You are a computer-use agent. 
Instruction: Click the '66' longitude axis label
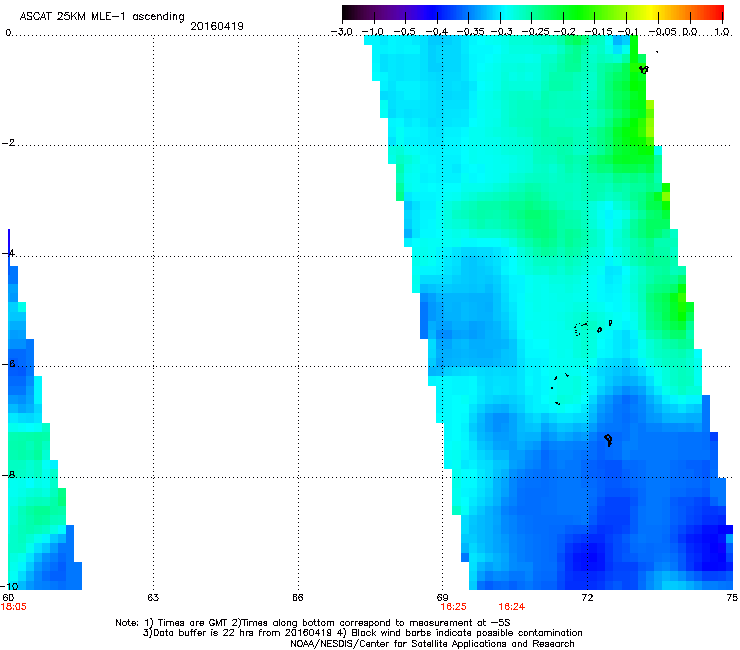[297, 597]
